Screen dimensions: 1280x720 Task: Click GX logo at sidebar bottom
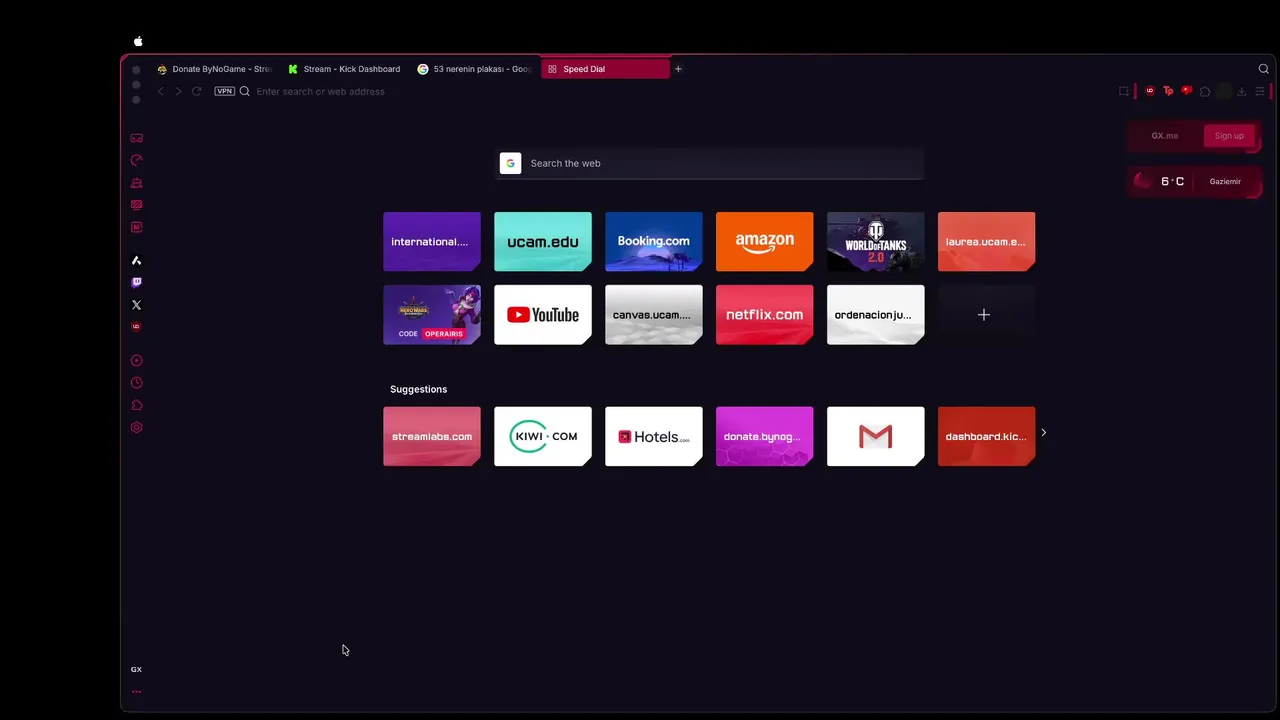[x=137, y=669]
